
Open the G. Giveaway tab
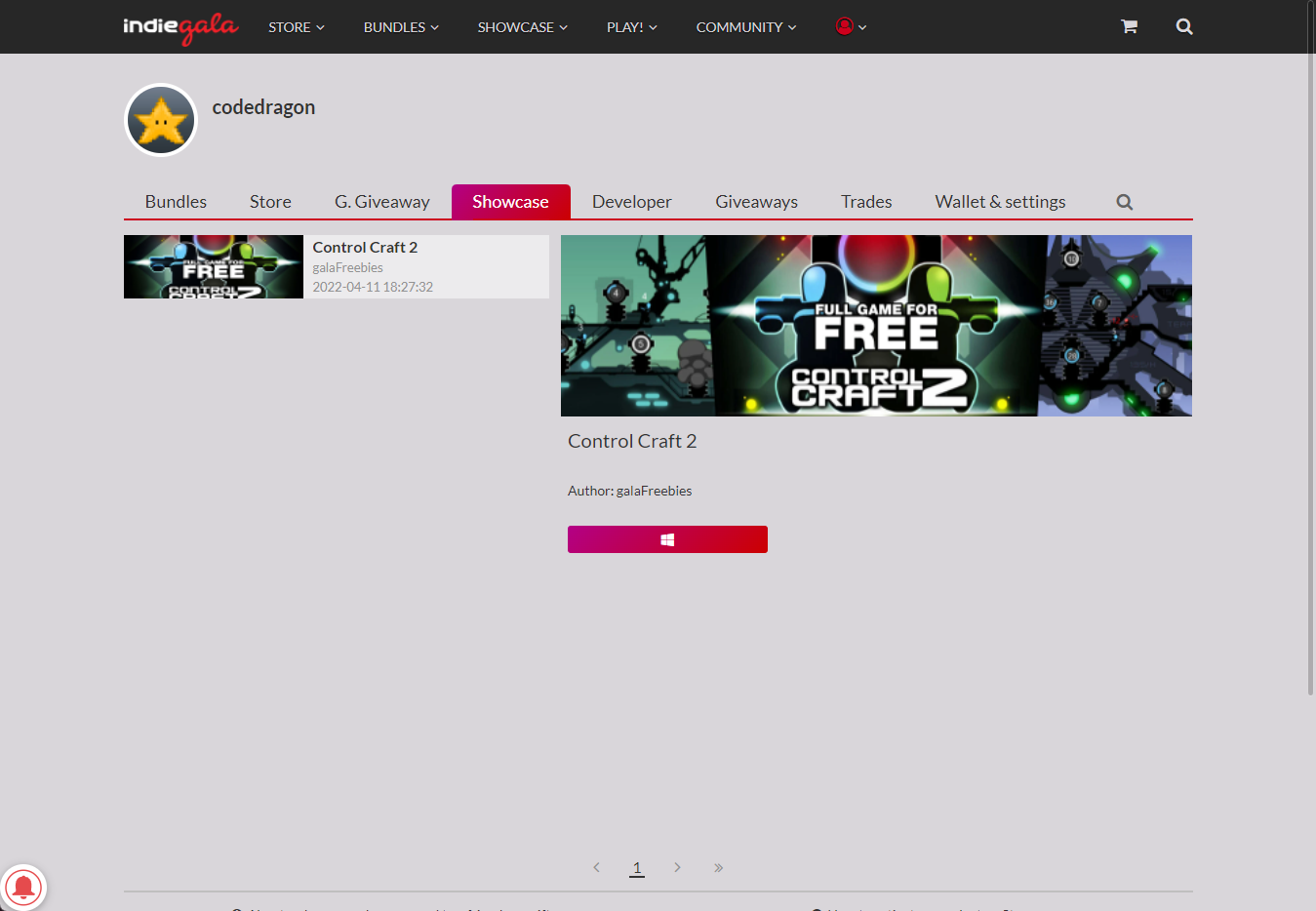[382, 202]
